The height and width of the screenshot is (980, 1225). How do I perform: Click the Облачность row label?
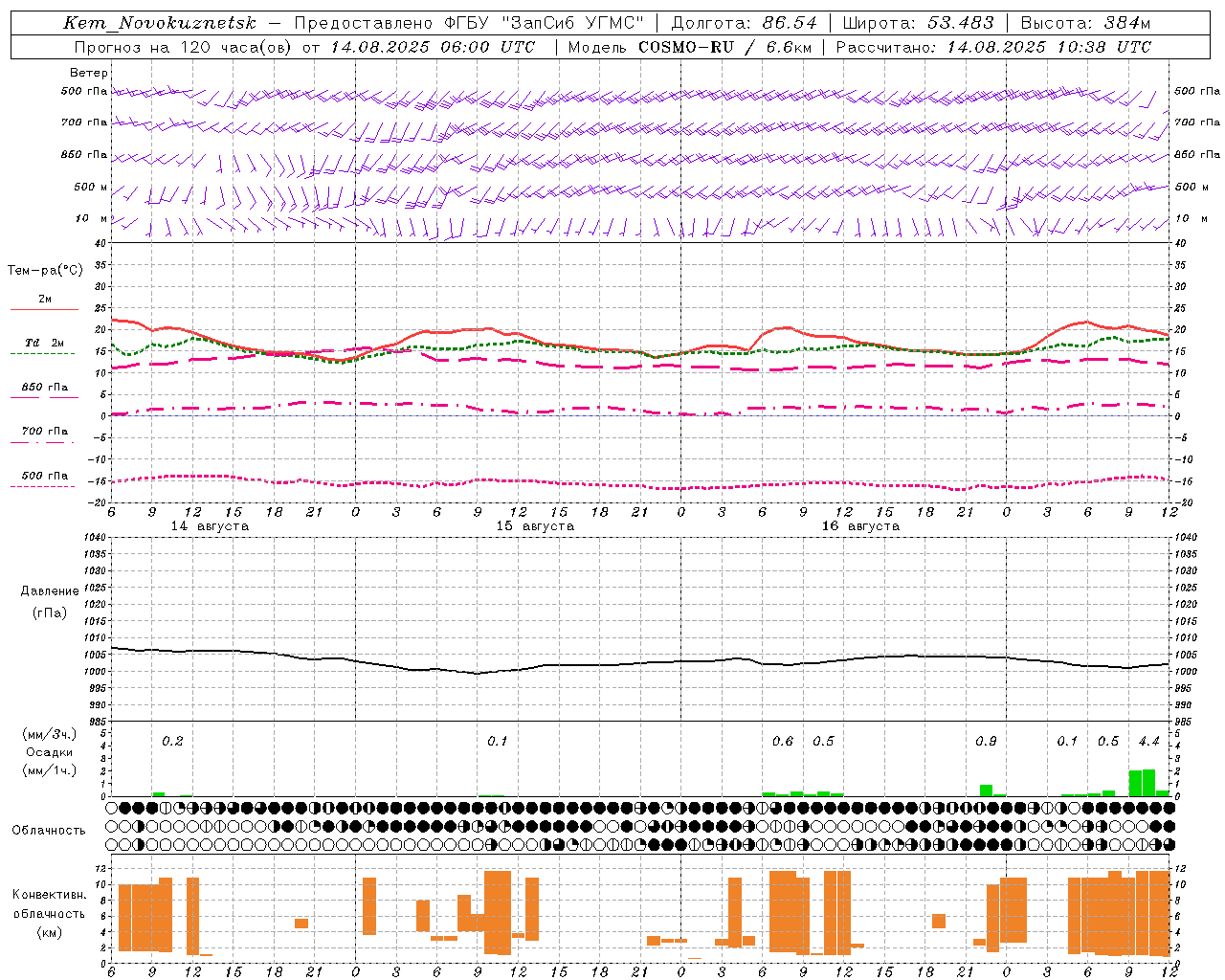(49, 830)
